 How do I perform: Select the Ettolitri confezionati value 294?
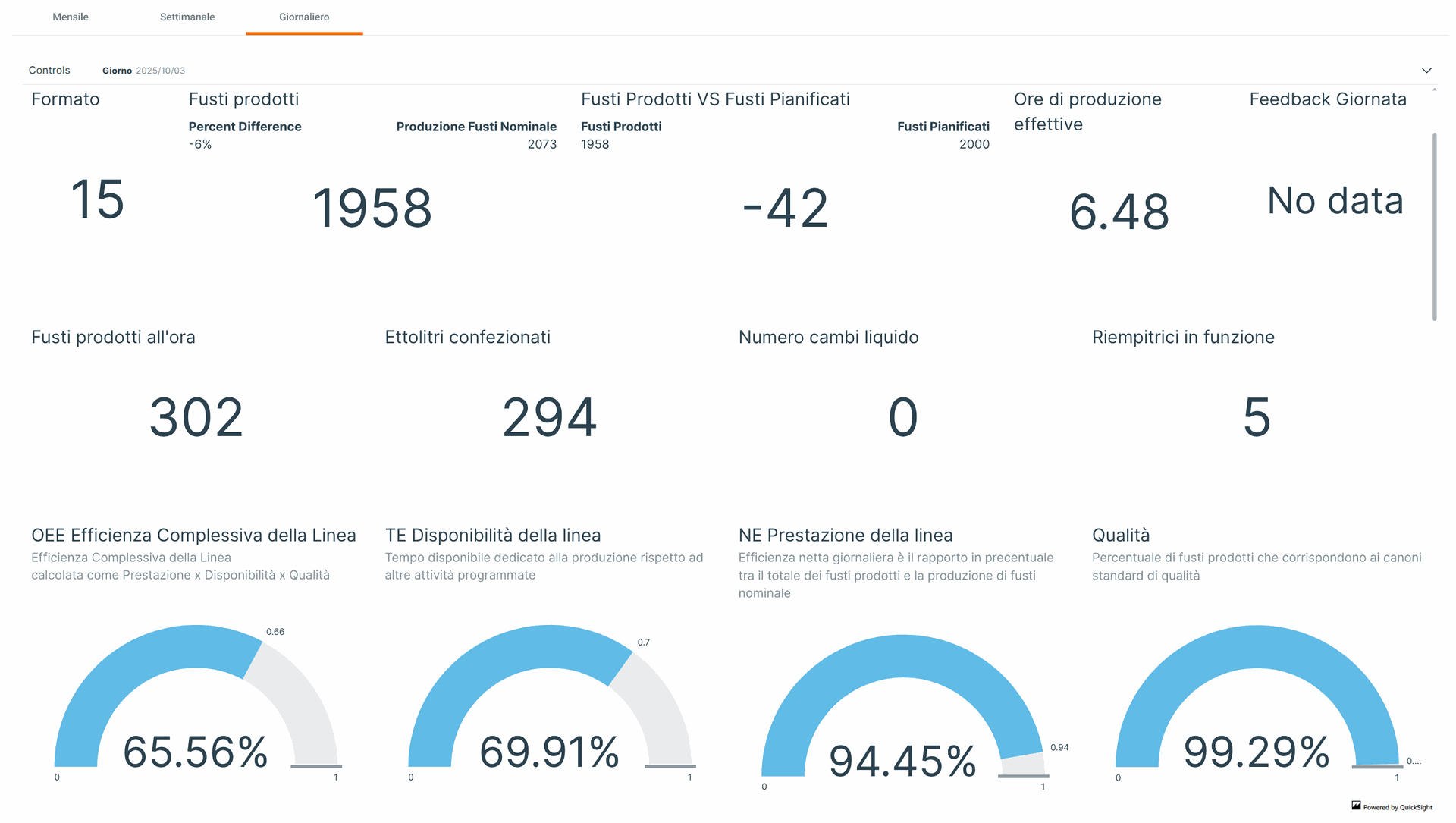coord(550,417)
